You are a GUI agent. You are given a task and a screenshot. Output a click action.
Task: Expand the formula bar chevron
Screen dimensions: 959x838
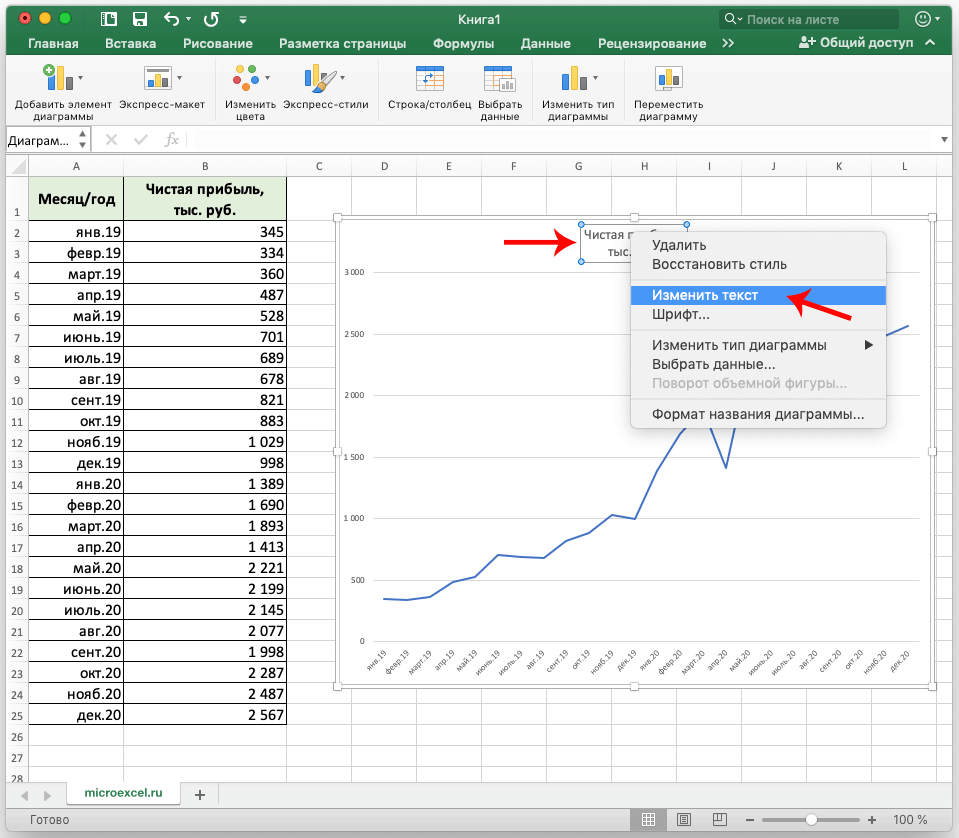(x=944, y=140)
